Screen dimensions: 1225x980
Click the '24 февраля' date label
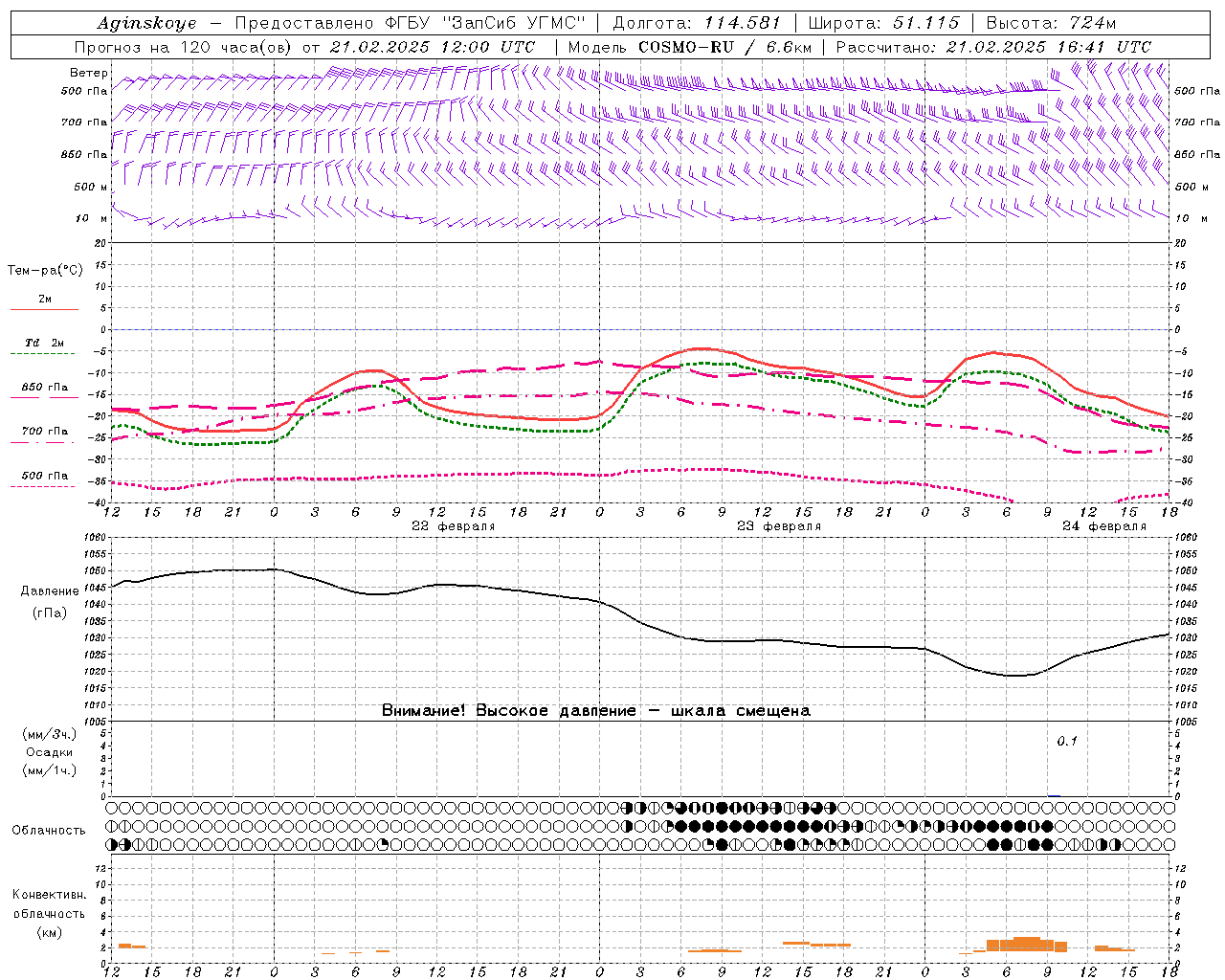click(1104, 526)
